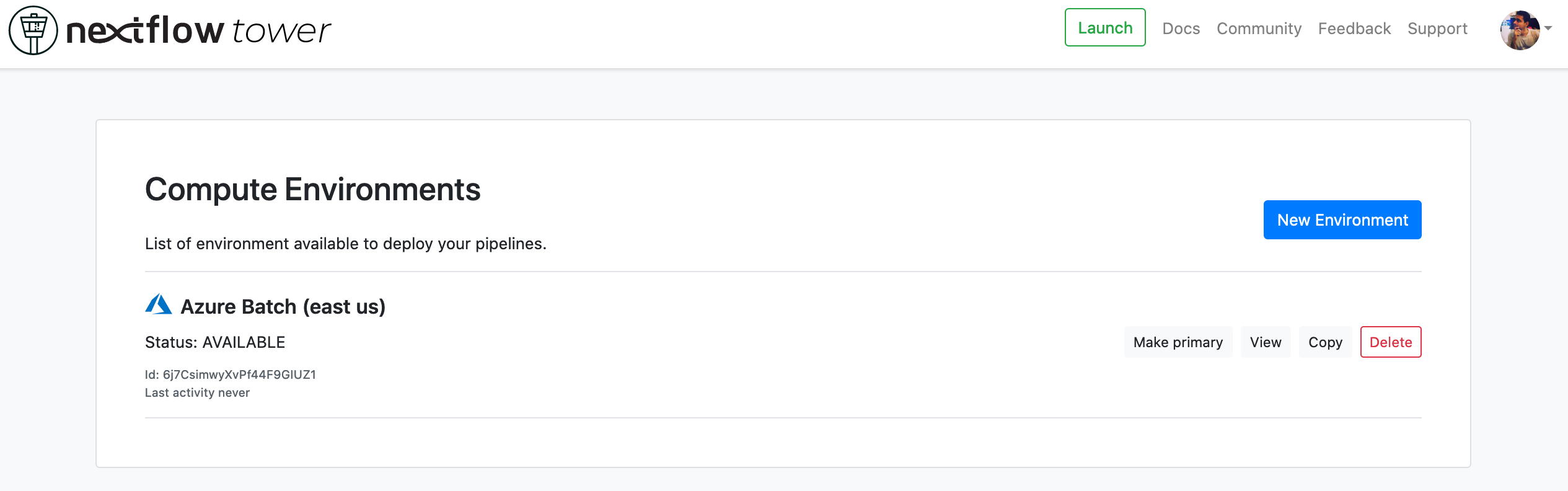Make Azure Batch the primary environment
The image size is (1568, 491).
1178,342
